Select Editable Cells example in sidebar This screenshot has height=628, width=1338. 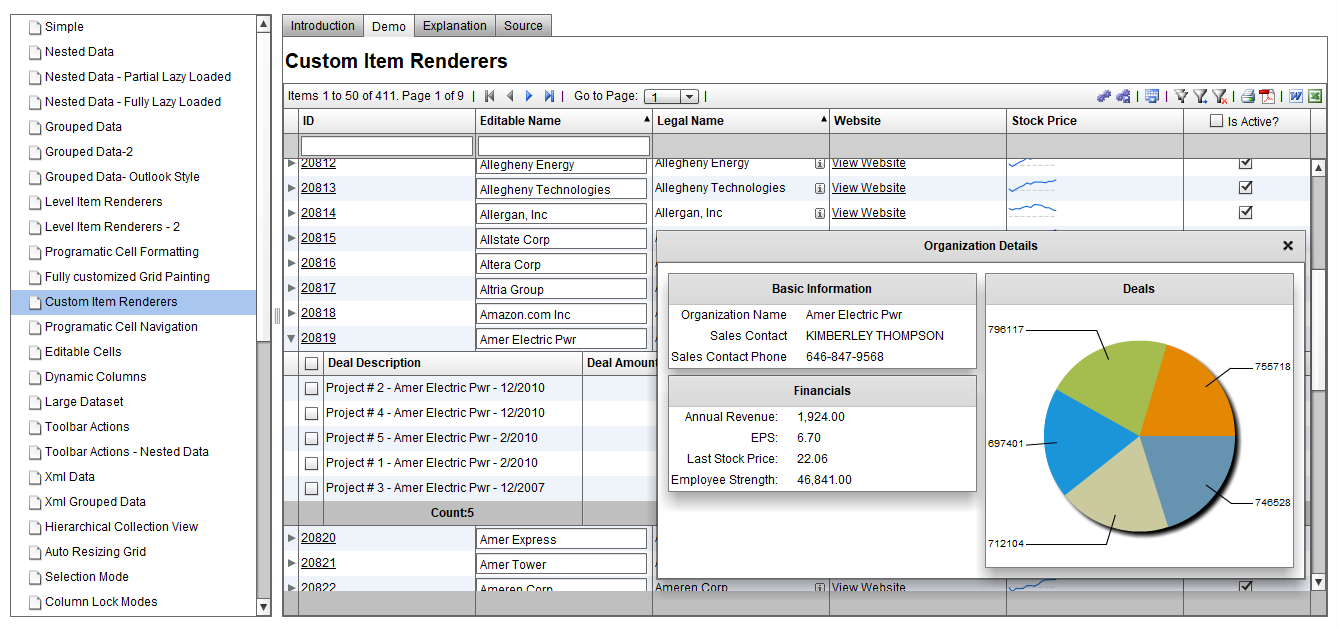83,352
